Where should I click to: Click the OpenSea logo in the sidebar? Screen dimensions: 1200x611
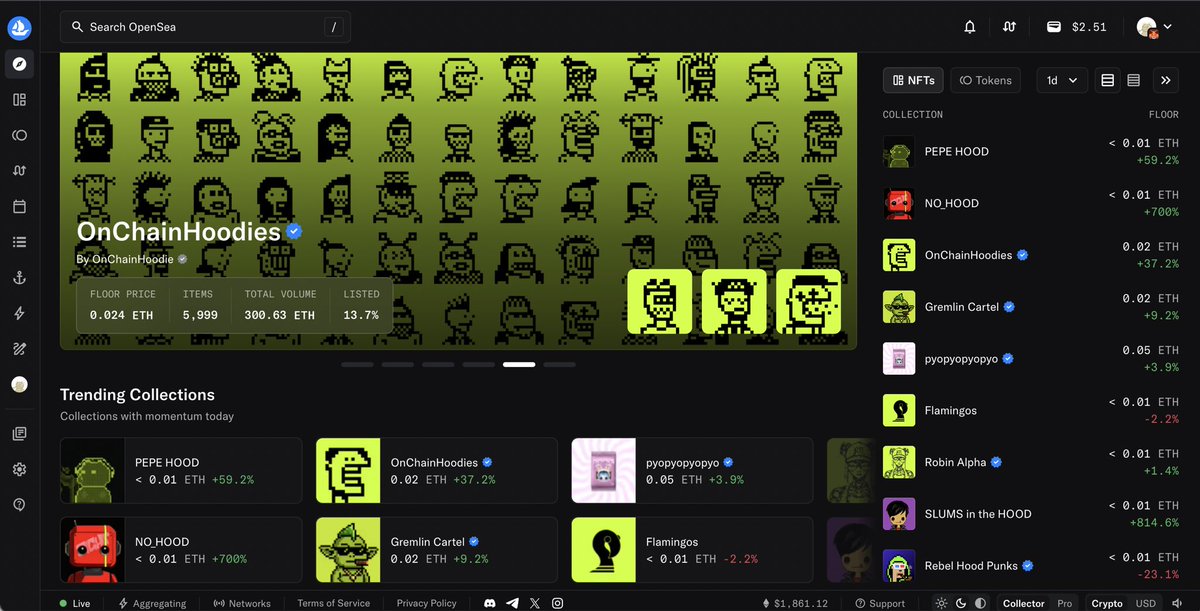click(19, 28)
